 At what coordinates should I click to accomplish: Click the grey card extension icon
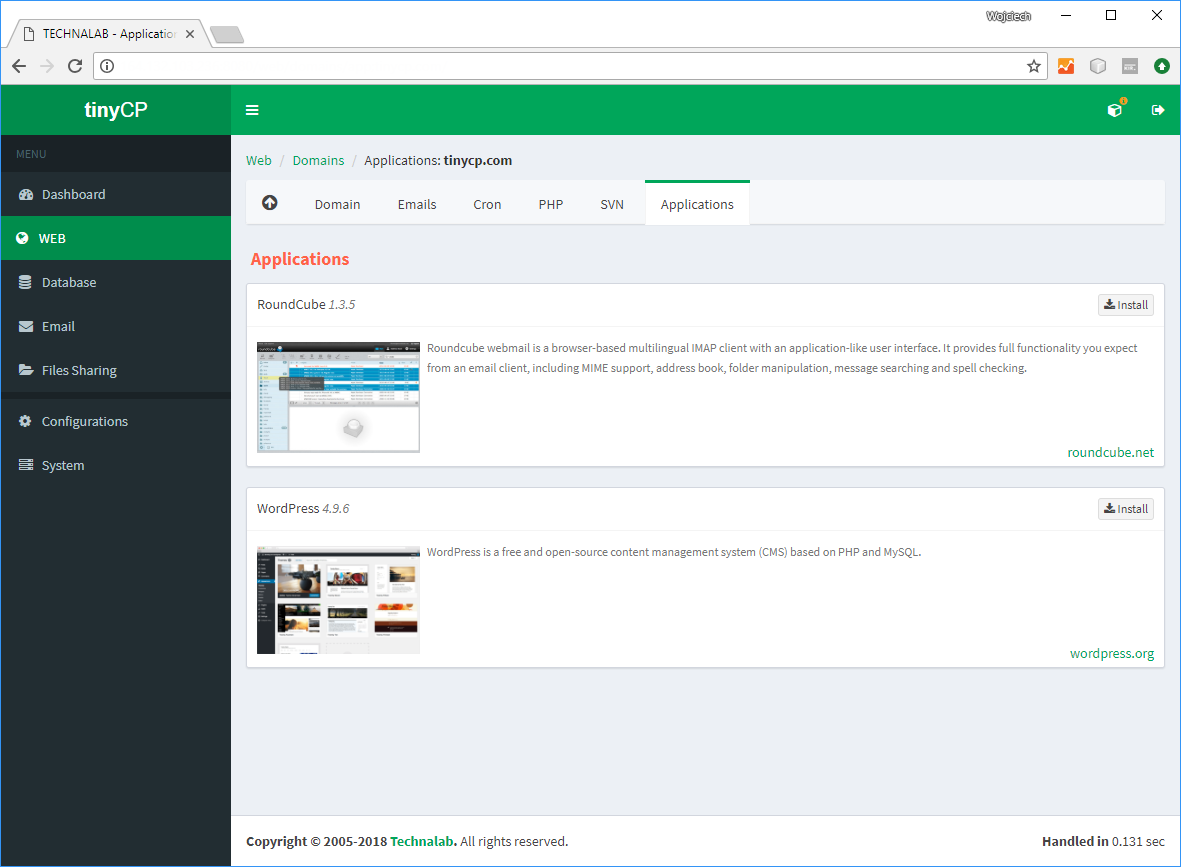[1130, 66]
